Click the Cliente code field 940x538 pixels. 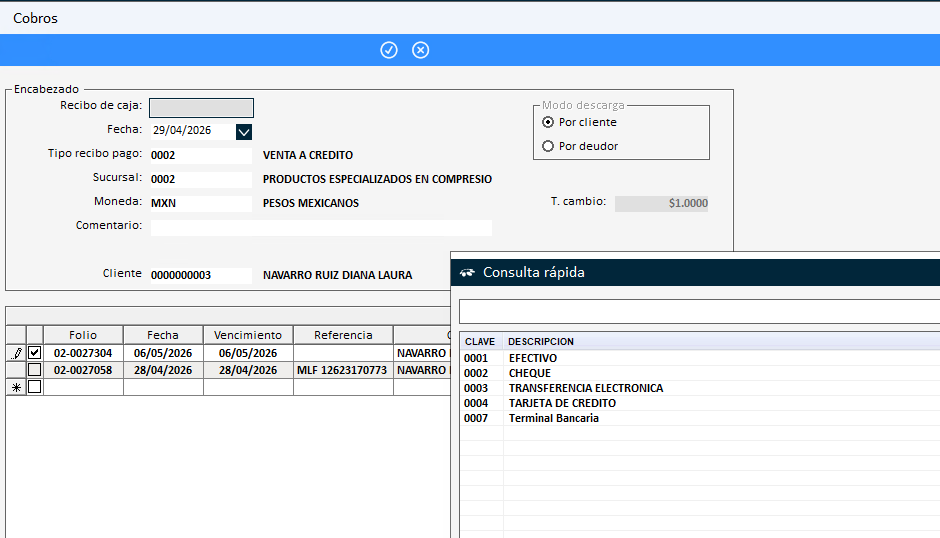201,275
